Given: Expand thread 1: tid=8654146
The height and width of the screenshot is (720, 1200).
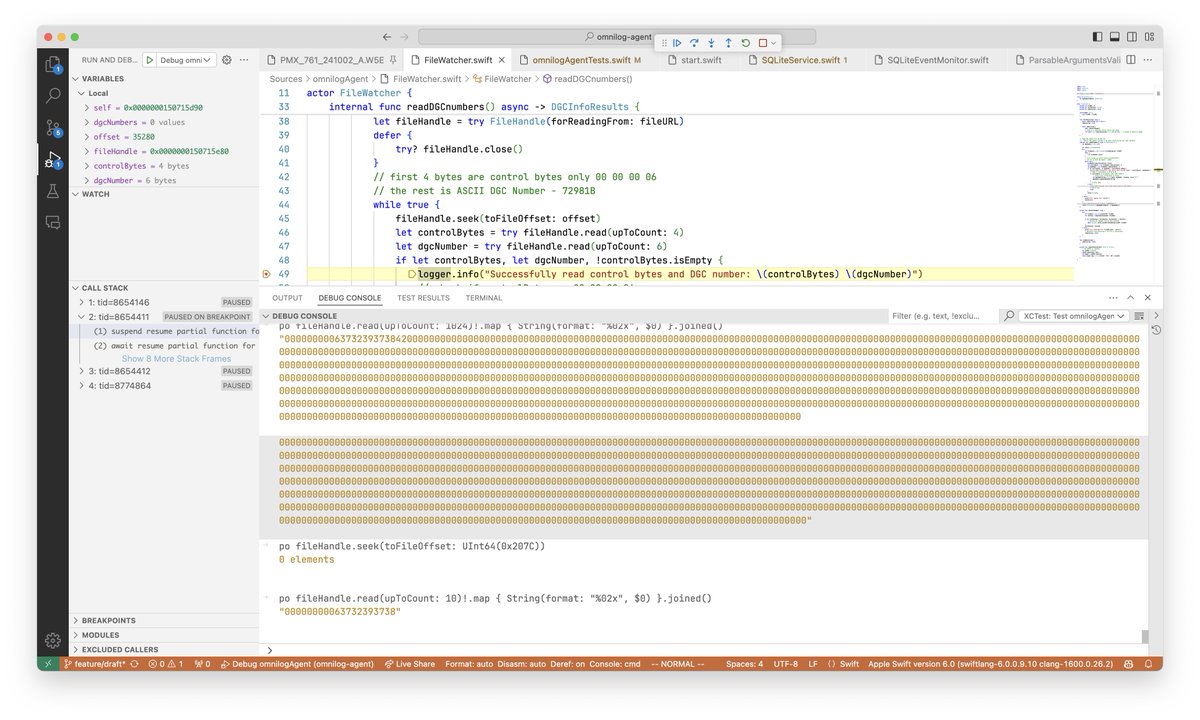Looking at the screenshot, I should point(83,301).
